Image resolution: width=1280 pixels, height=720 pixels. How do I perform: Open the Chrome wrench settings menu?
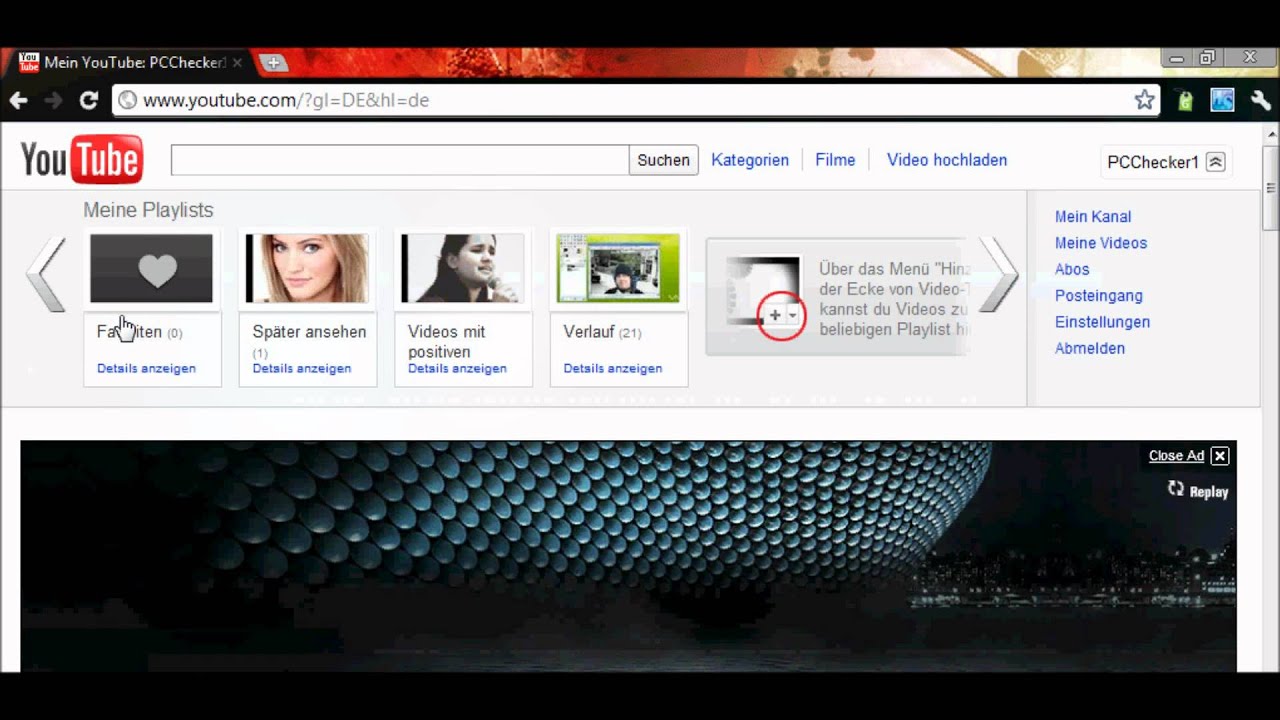tap(1260, 100)
